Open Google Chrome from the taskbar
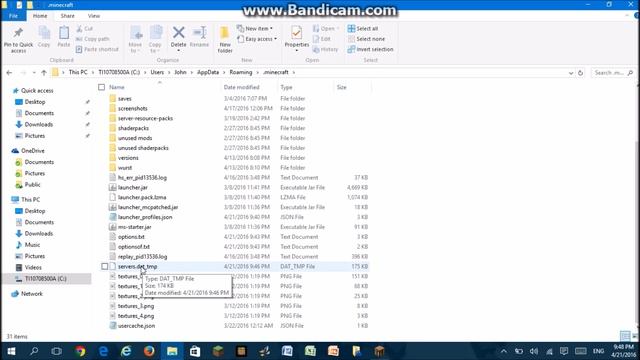The width and height of the screenshot is (640, 360). point(80,351)
